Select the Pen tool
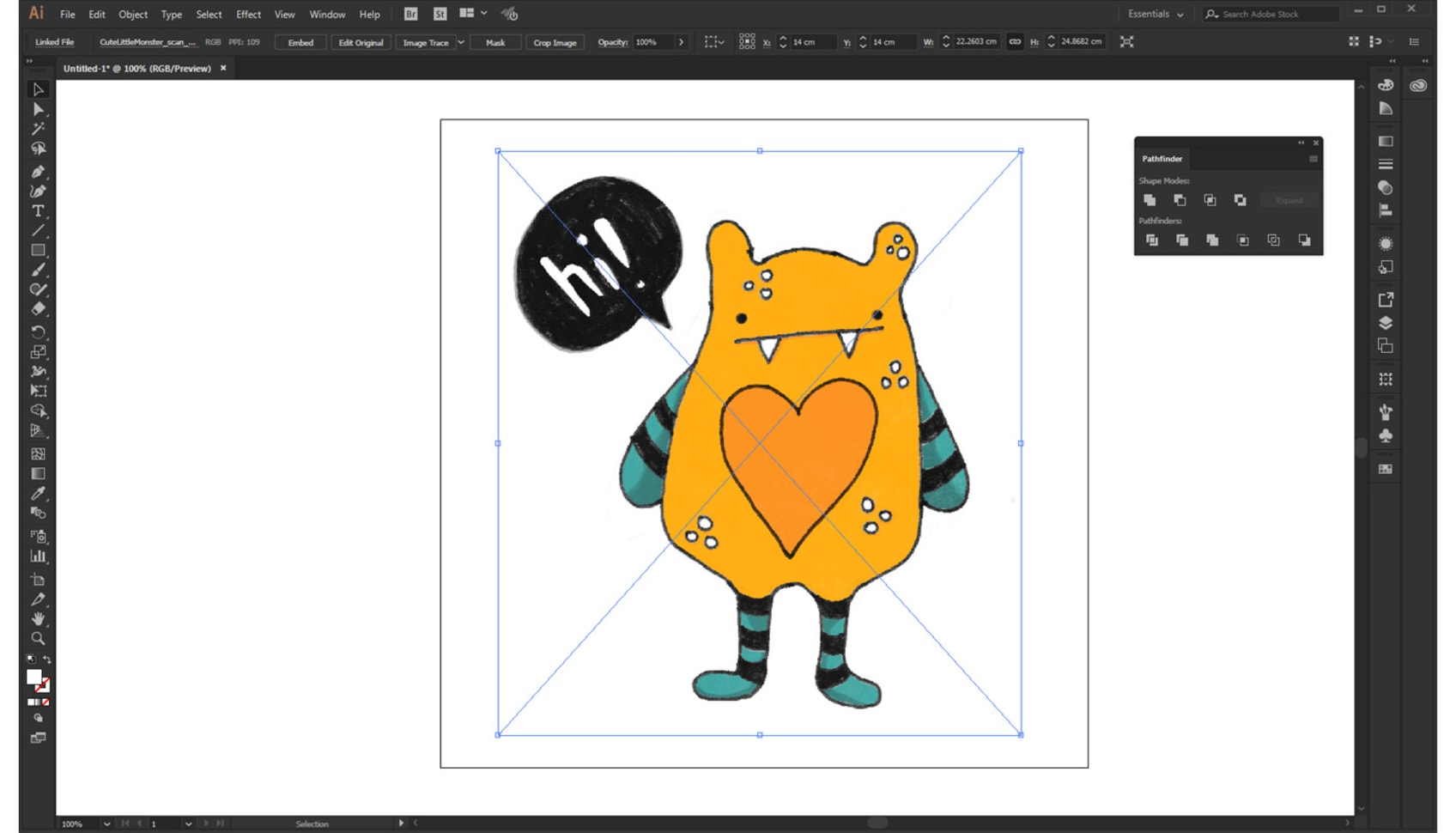 [x=38, y=172]
